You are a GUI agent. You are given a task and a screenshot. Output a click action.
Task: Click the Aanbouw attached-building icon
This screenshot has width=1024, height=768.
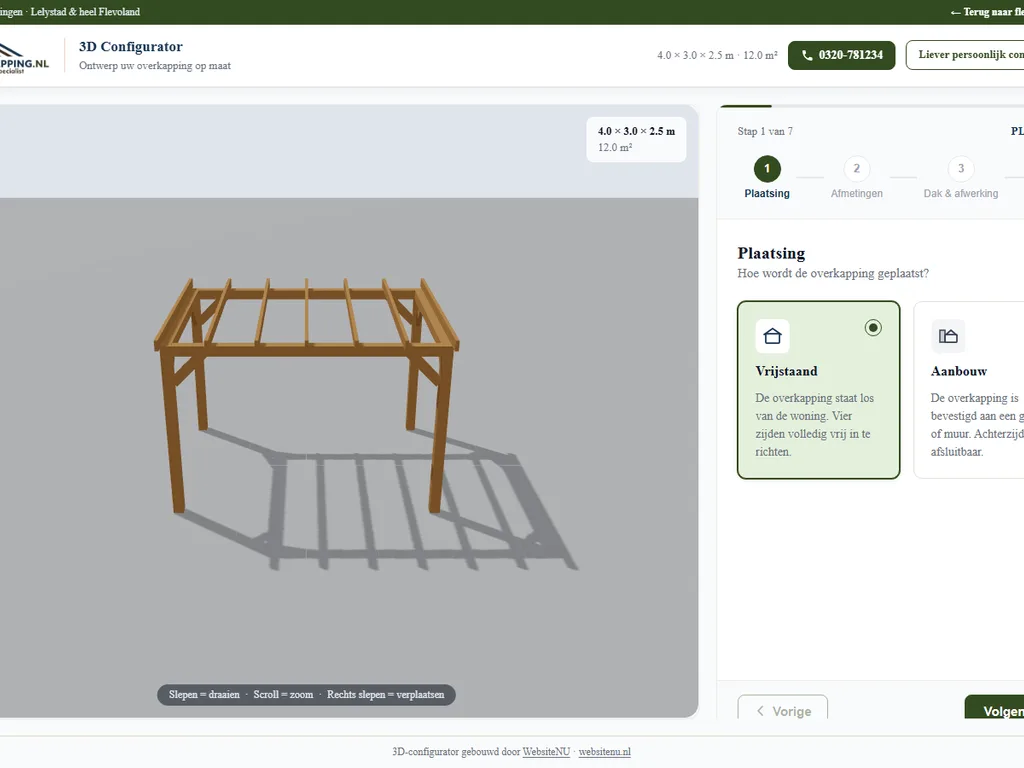(x=948, y=336)
